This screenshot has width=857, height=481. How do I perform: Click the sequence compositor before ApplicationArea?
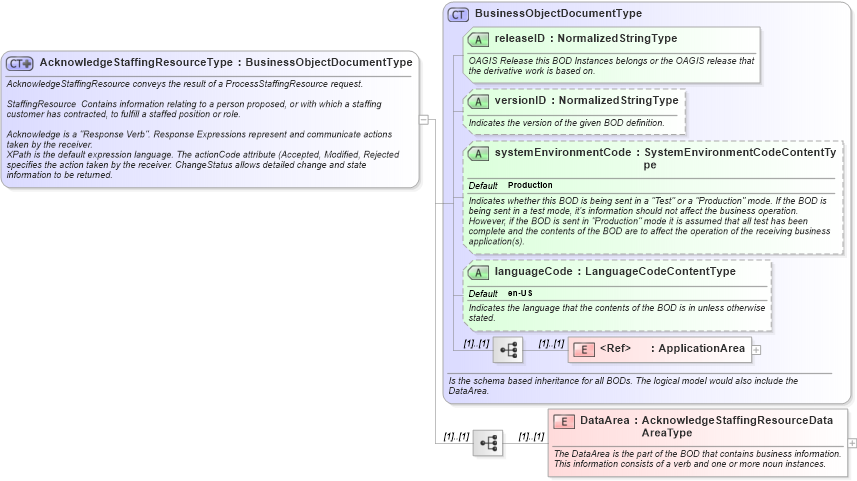click(x=508, y=350)
